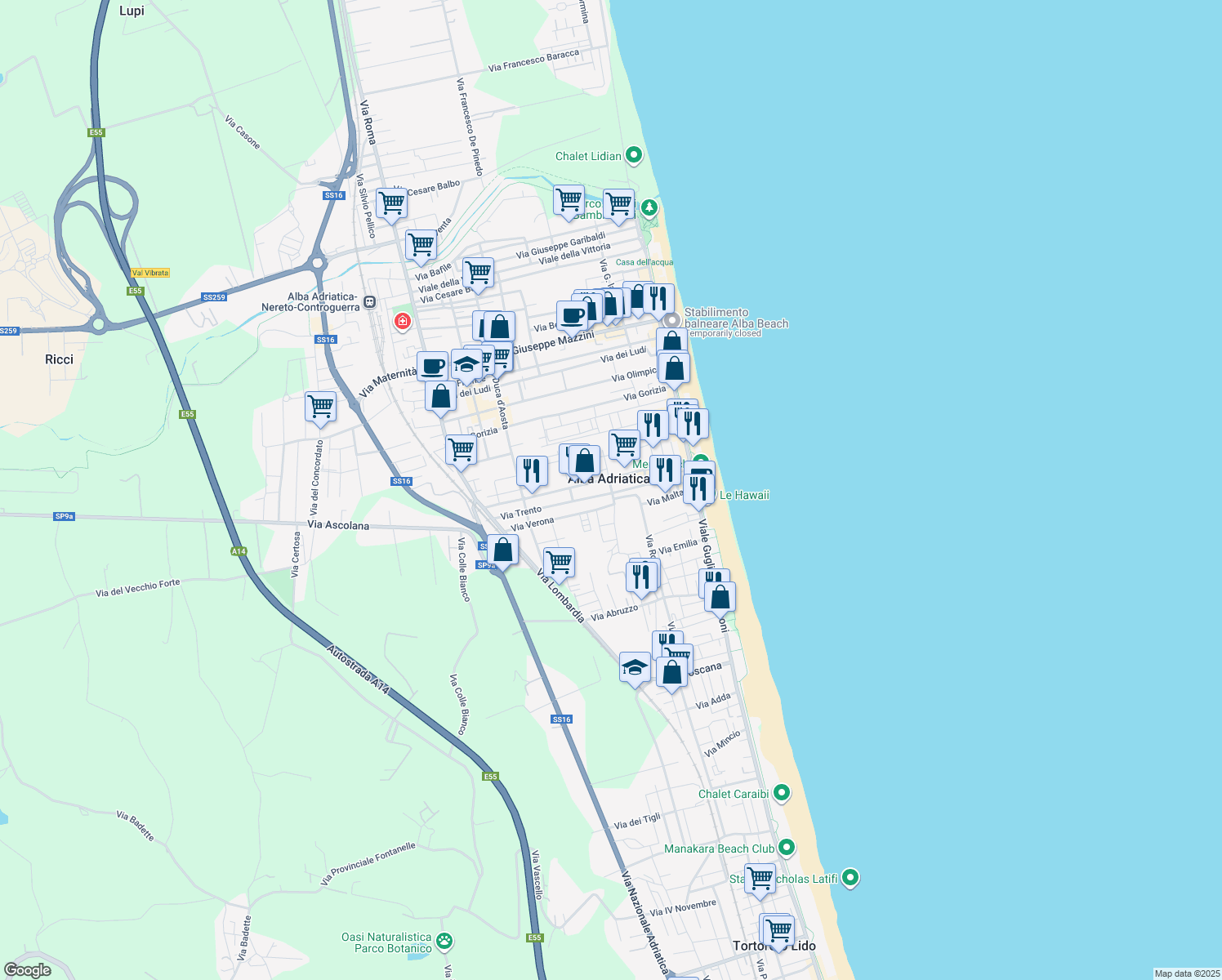This screenshot has width=1222, height=980.
Task: Select the graduation cap icon near Via Toscana
Action: (636, 666)
